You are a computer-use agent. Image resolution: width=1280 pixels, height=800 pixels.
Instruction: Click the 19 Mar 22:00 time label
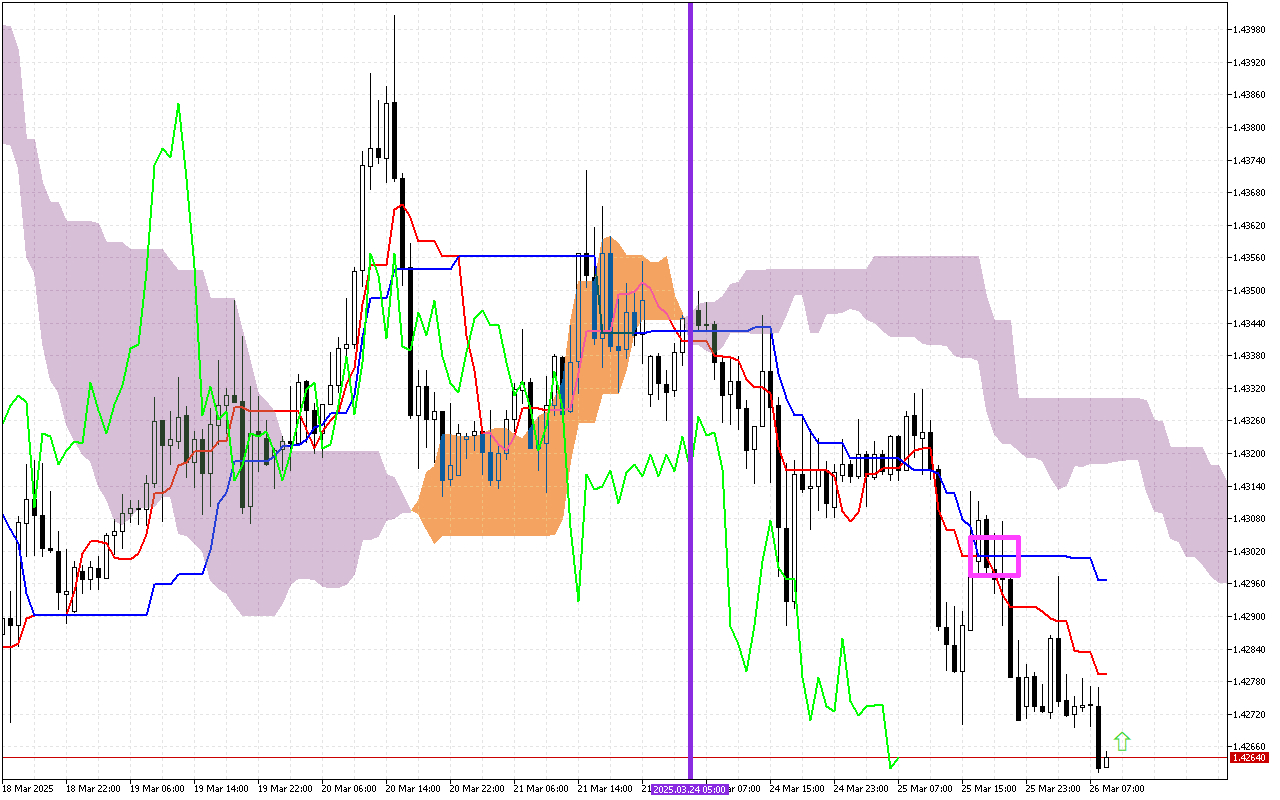point(283,789)
